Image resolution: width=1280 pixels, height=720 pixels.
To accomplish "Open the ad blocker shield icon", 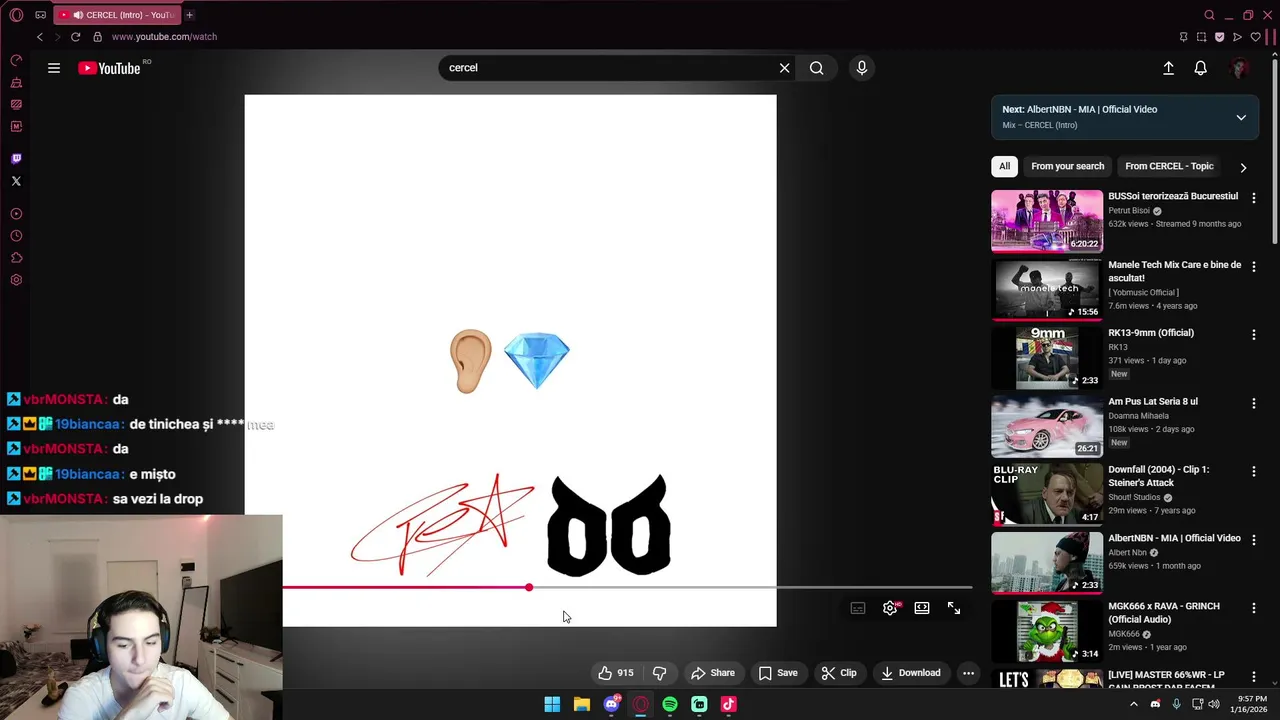I will (x=1219, y=37).
